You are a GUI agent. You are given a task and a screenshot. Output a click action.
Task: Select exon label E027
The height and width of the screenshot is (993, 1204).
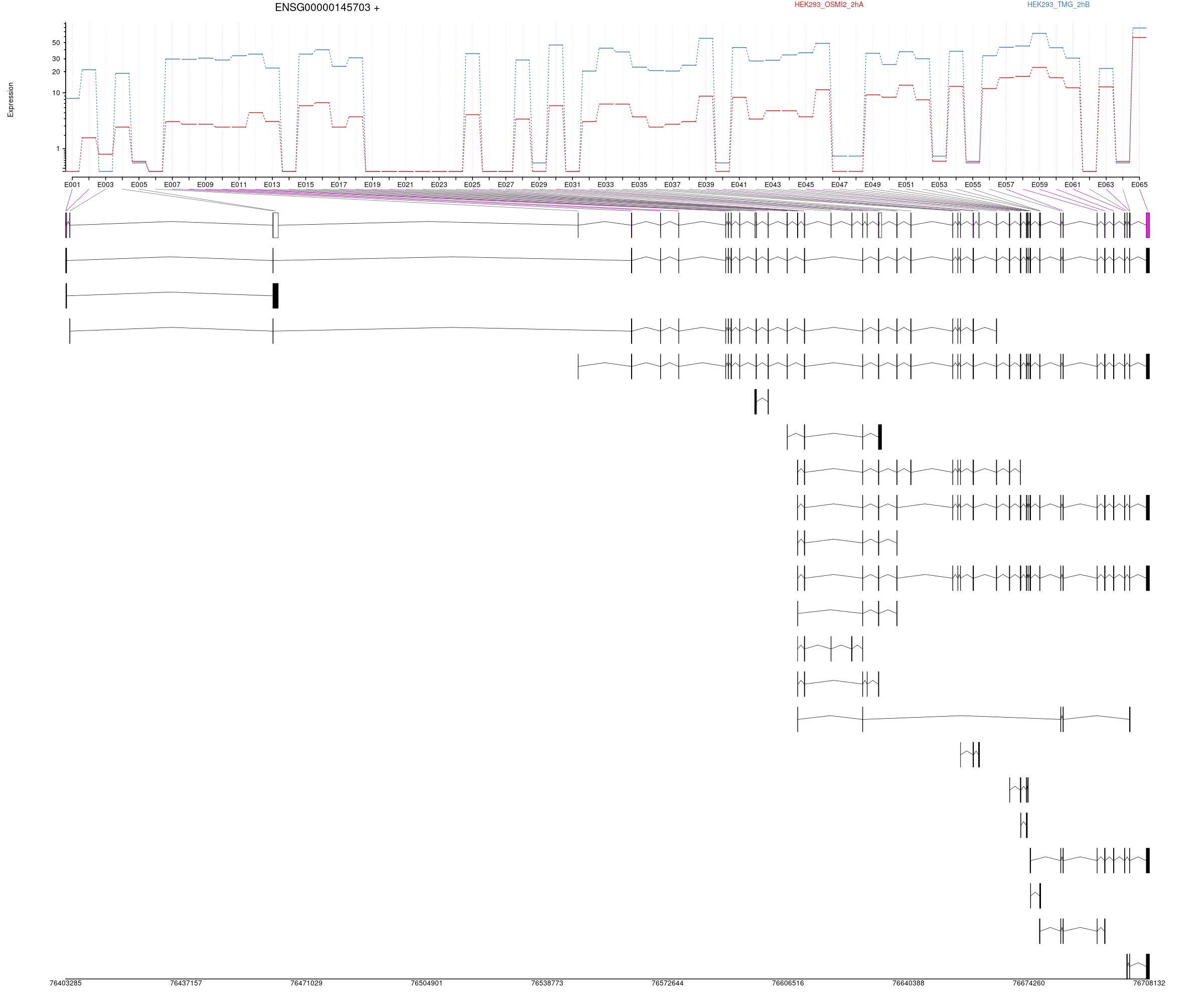[505, 185]
